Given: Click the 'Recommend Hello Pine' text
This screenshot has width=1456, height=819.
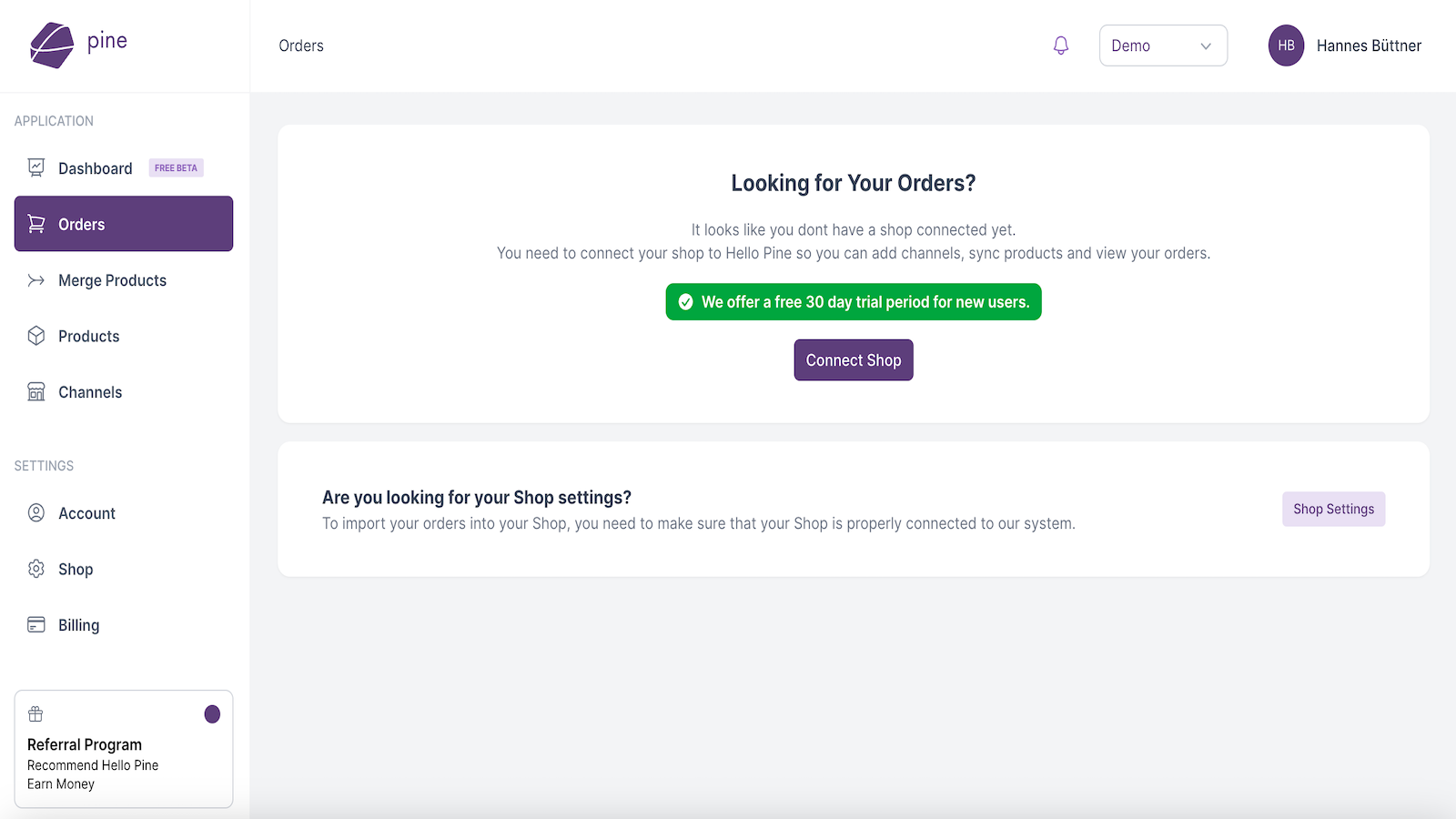Looking at the screenshot, I should point(93,765).
